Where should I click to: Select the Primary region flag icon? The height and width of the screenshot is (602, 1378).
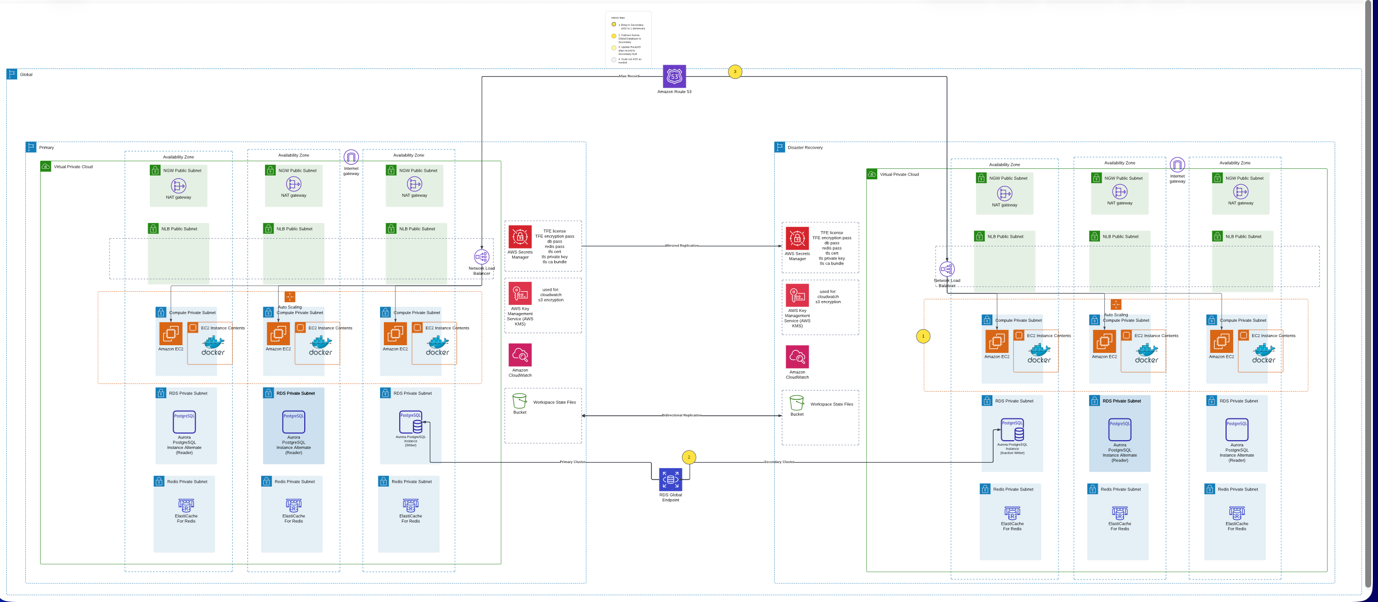click(31, 147)
